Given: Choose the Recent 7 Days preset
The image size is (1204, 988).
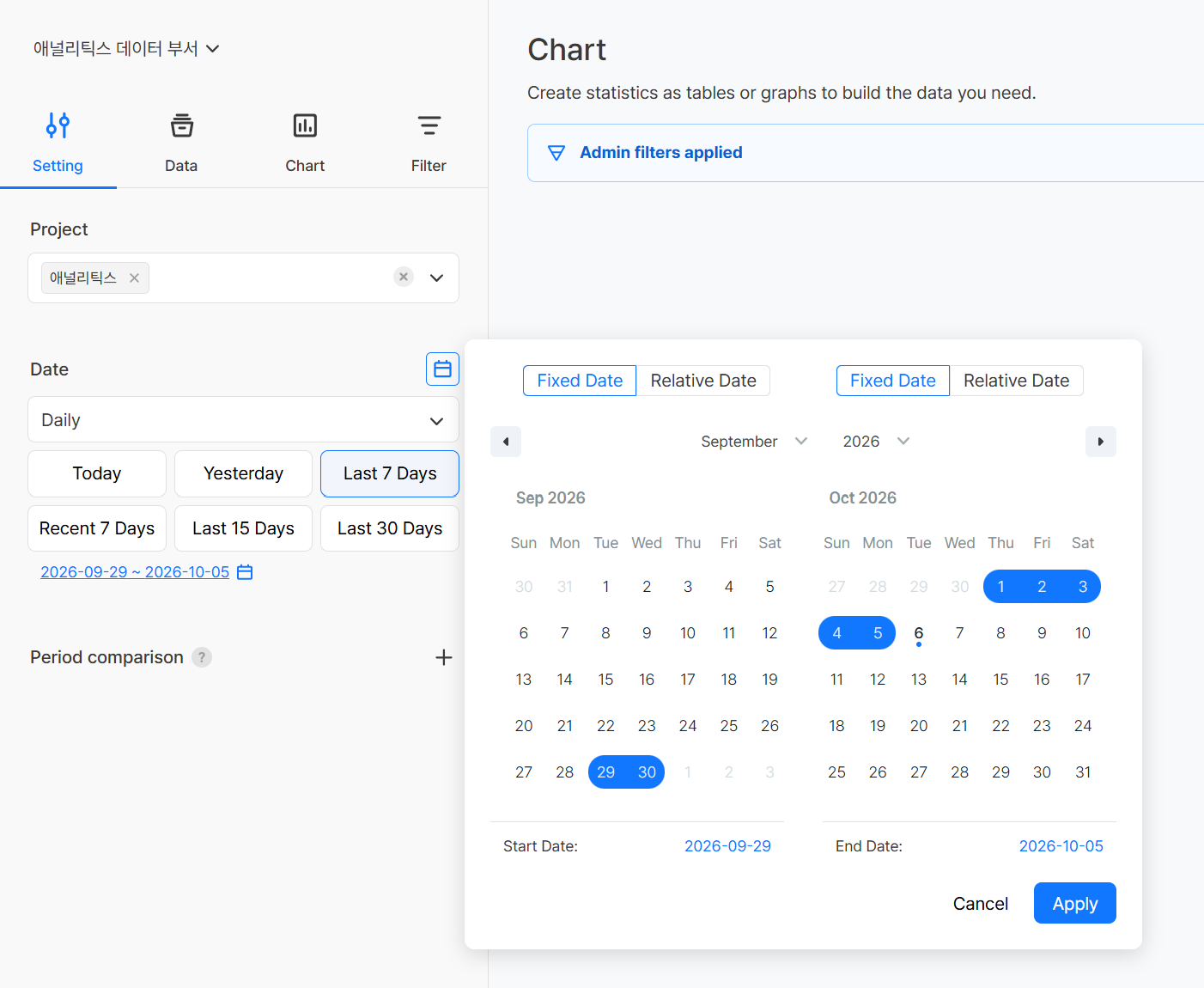Looking at the screenshot, I should 97,528.
